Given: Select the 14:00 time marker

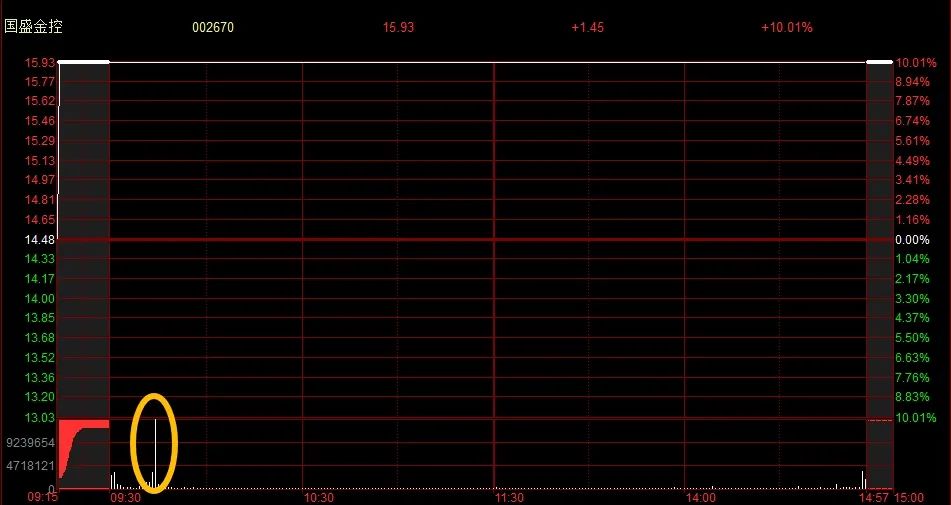Looking at the screenshot, I should [x=700, y=497].
